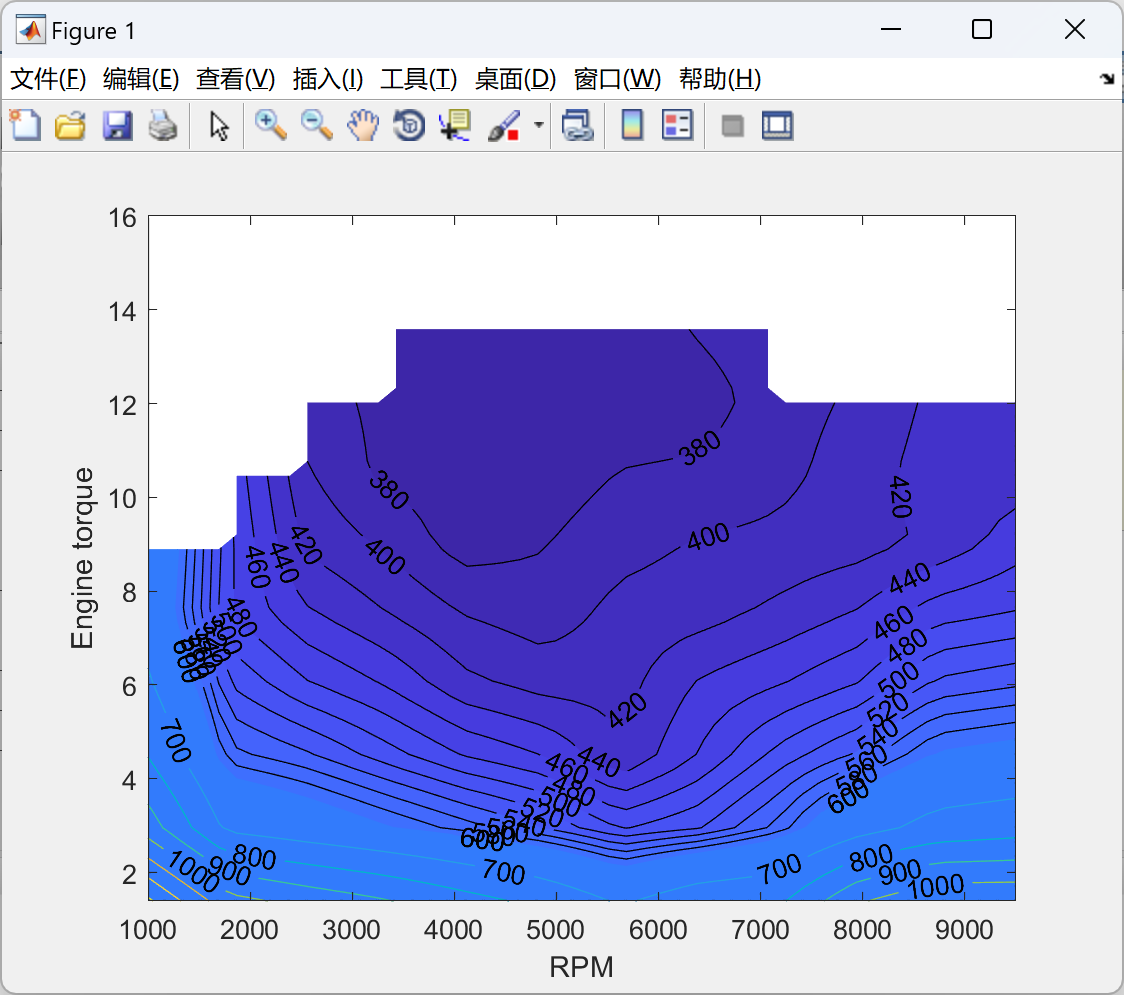Image resolution: width=1124 pixels, height=995 pixels.
Task: Open the 窗口(W) menu
Action: point(617,79)
